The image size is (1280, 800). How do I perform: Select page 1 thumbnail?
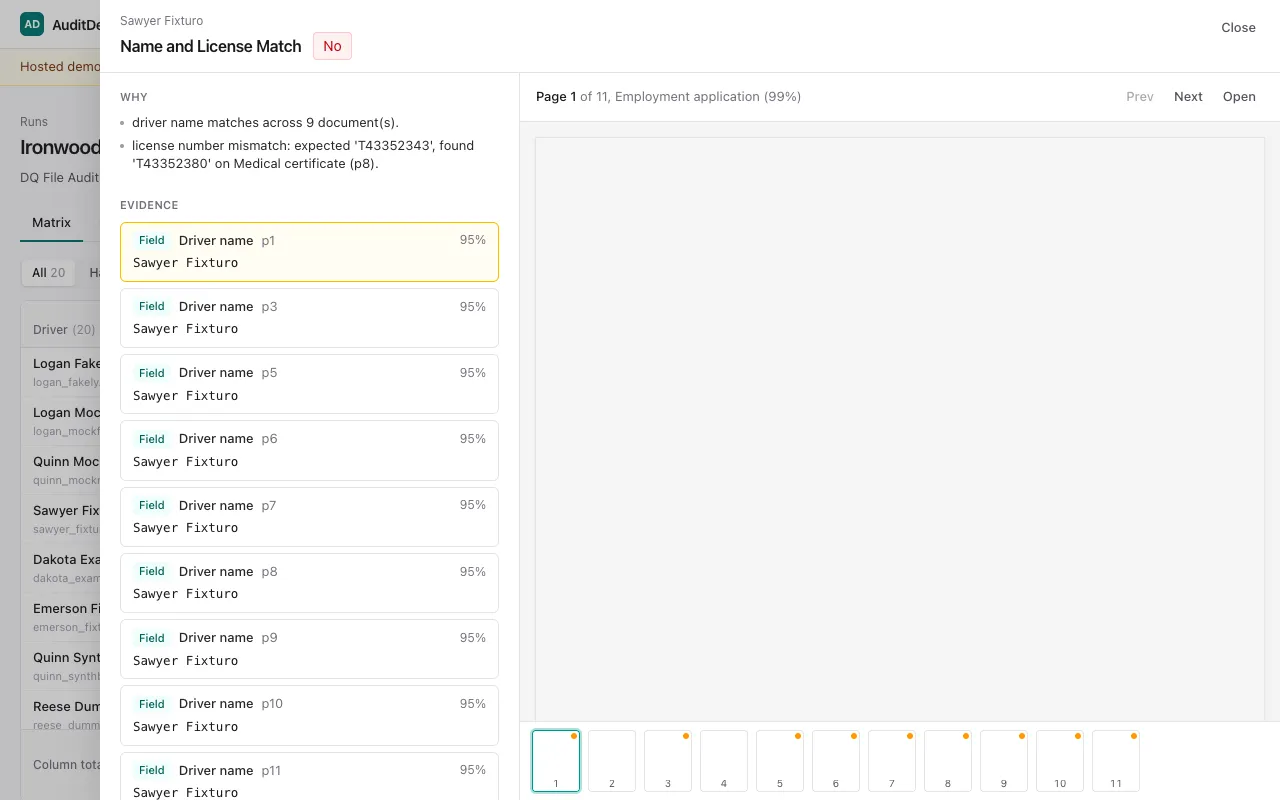click(556, 761)
